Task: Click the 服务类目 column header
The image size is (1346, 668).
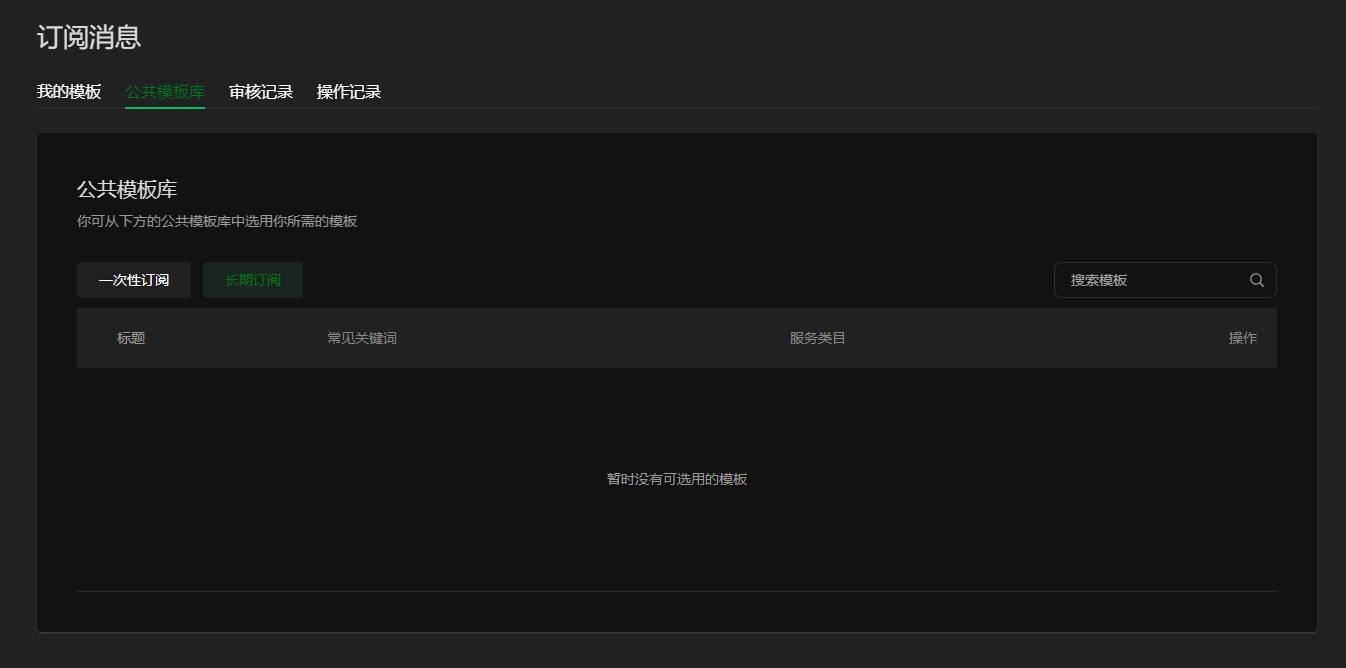Action: click(818, 338)
